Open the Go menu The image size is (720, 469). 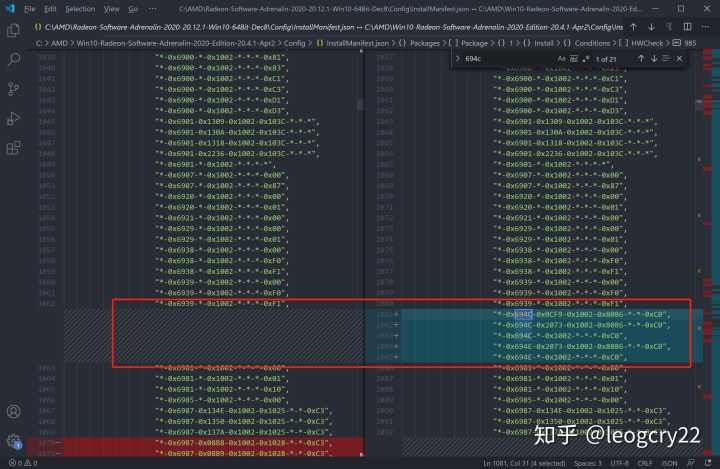pos(133,9)
